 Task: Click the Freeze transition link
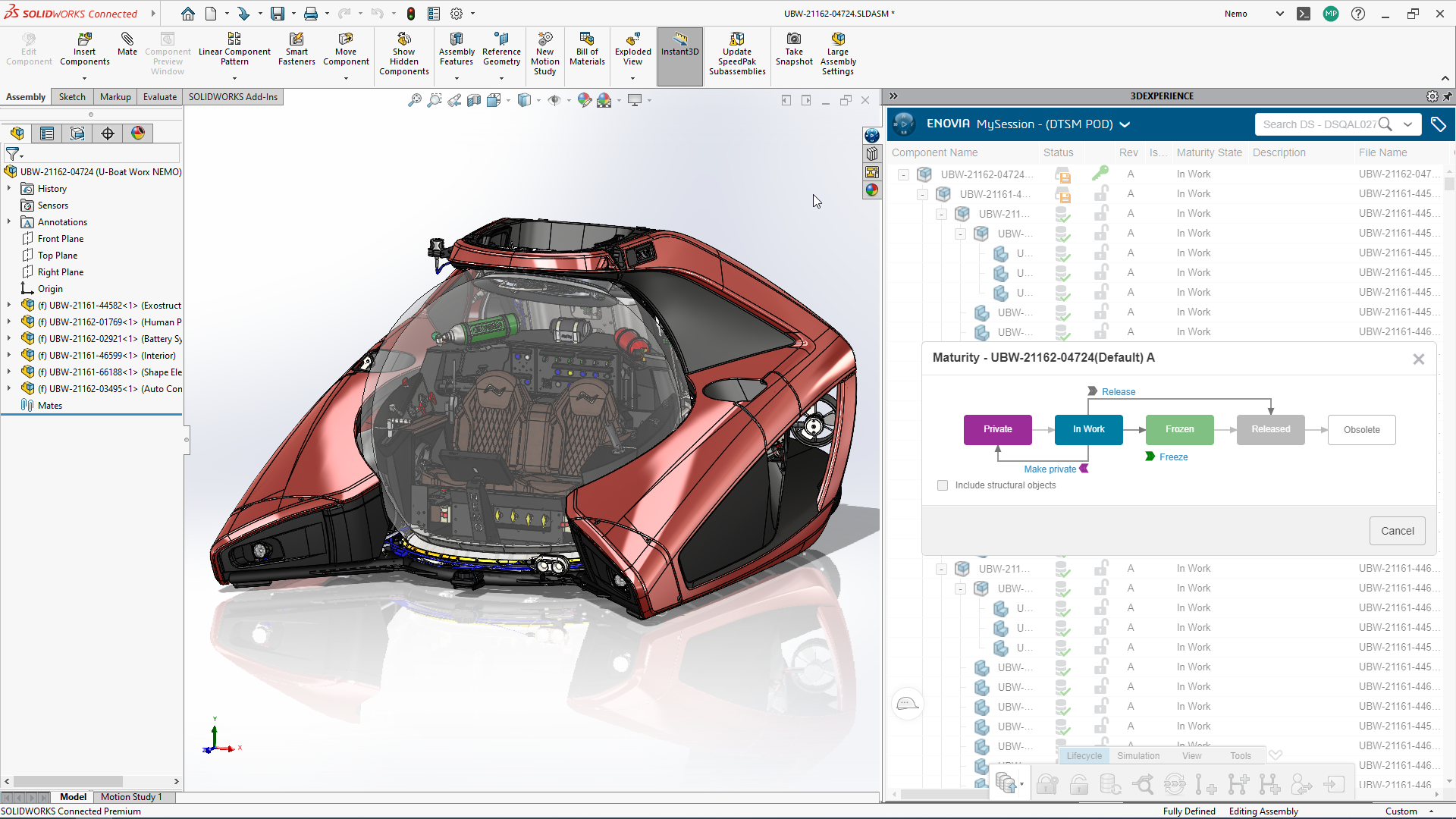click(x=1173, y=457)
